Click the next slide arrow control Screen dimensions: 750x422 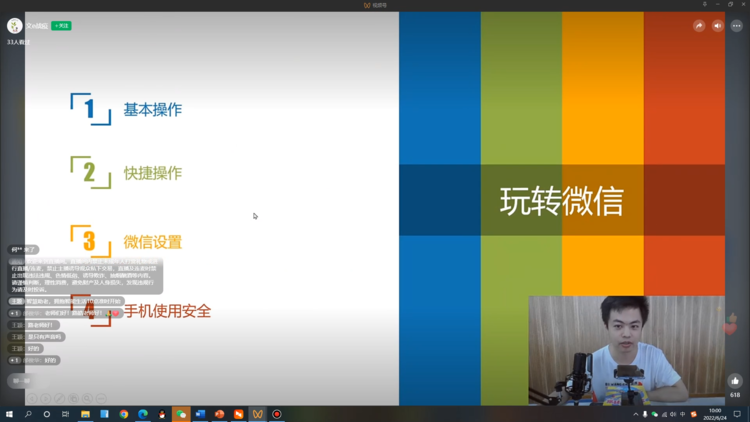(46, 398)
